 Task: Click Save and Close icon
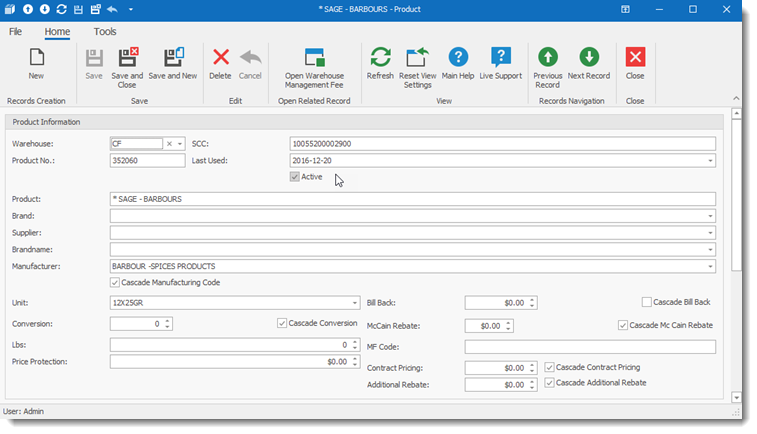(x=127, y=59)
